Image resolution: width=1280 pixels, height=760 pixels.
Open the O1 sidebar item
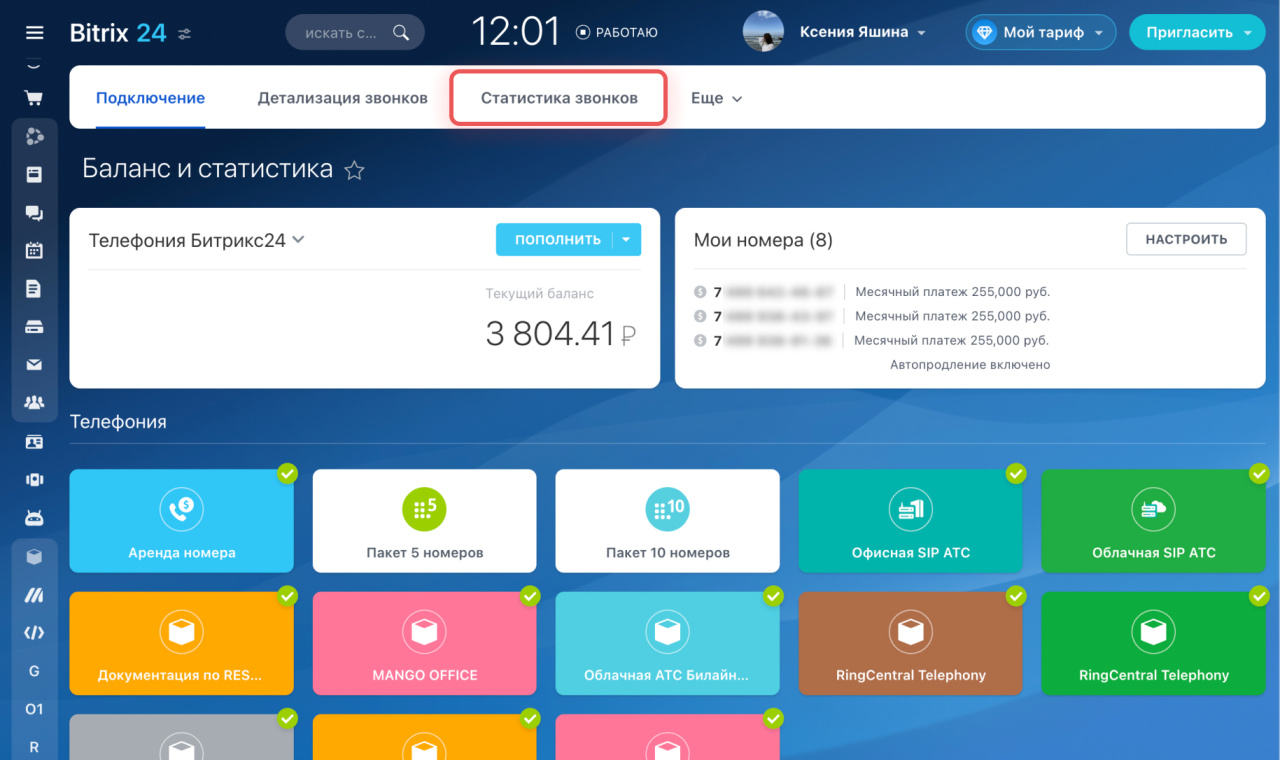[34, 709]
